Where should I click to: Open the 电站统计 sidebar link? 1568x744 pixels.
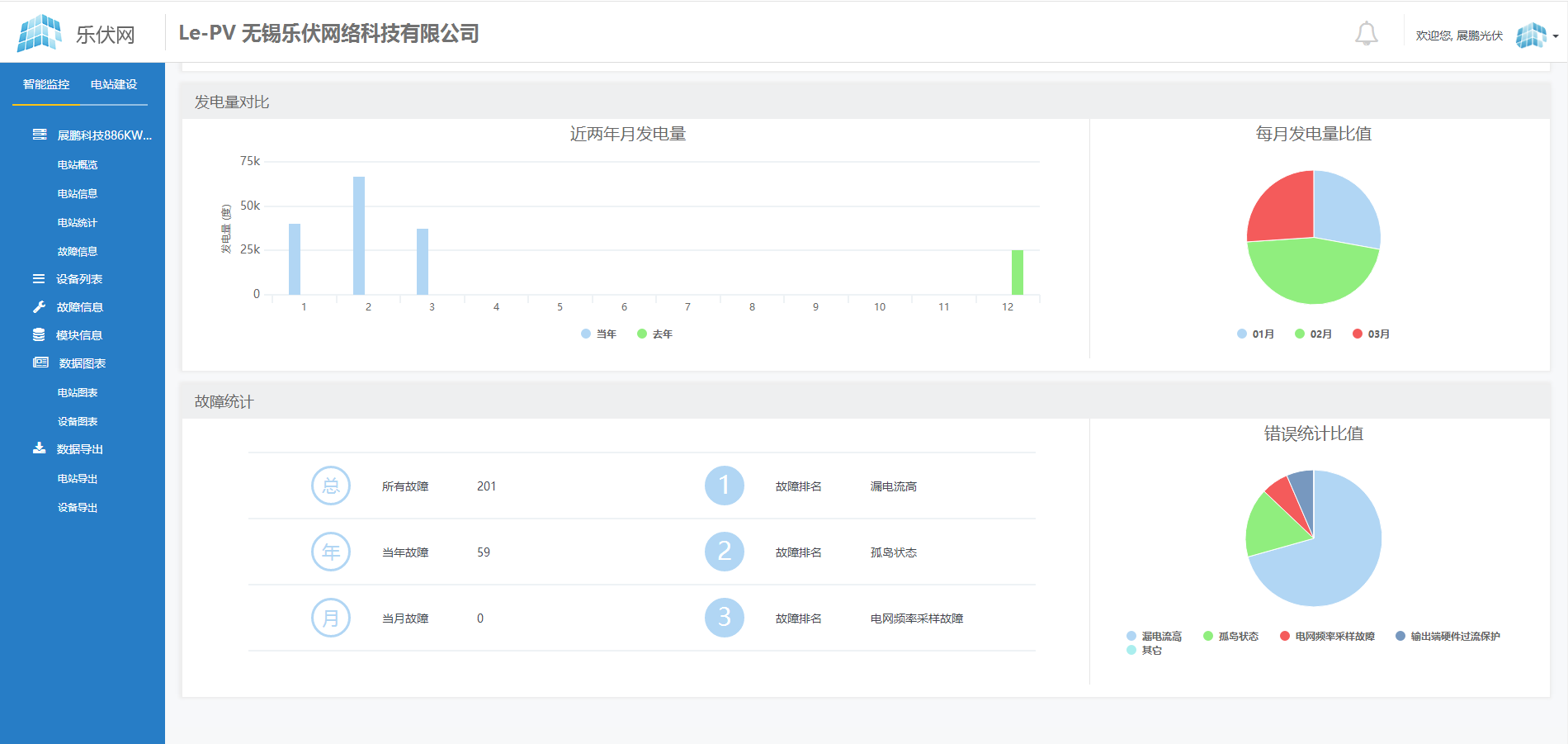pyautogui.click(x=78, y=223)
